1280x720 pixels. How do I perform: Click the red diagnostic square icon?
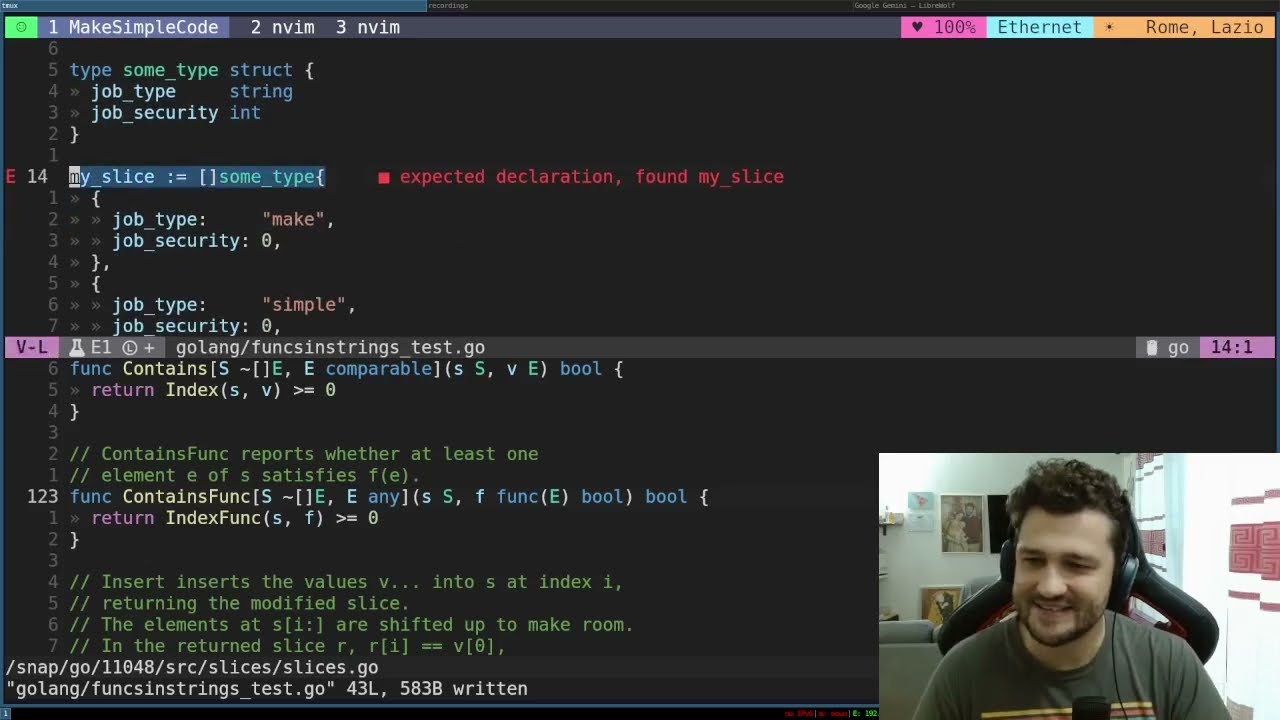383,178
